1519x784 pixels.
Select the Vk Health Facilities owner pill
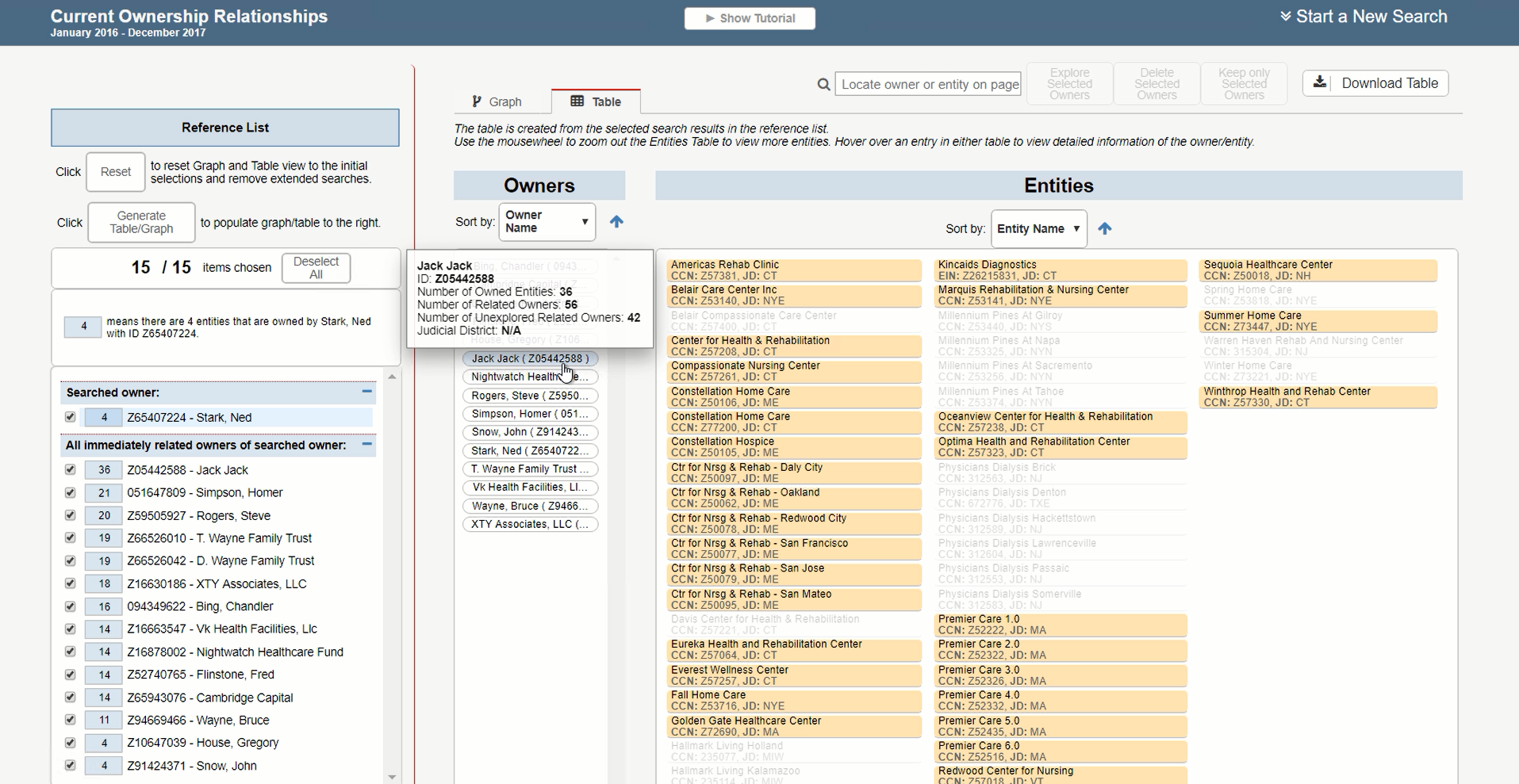[x=530, y=488]
